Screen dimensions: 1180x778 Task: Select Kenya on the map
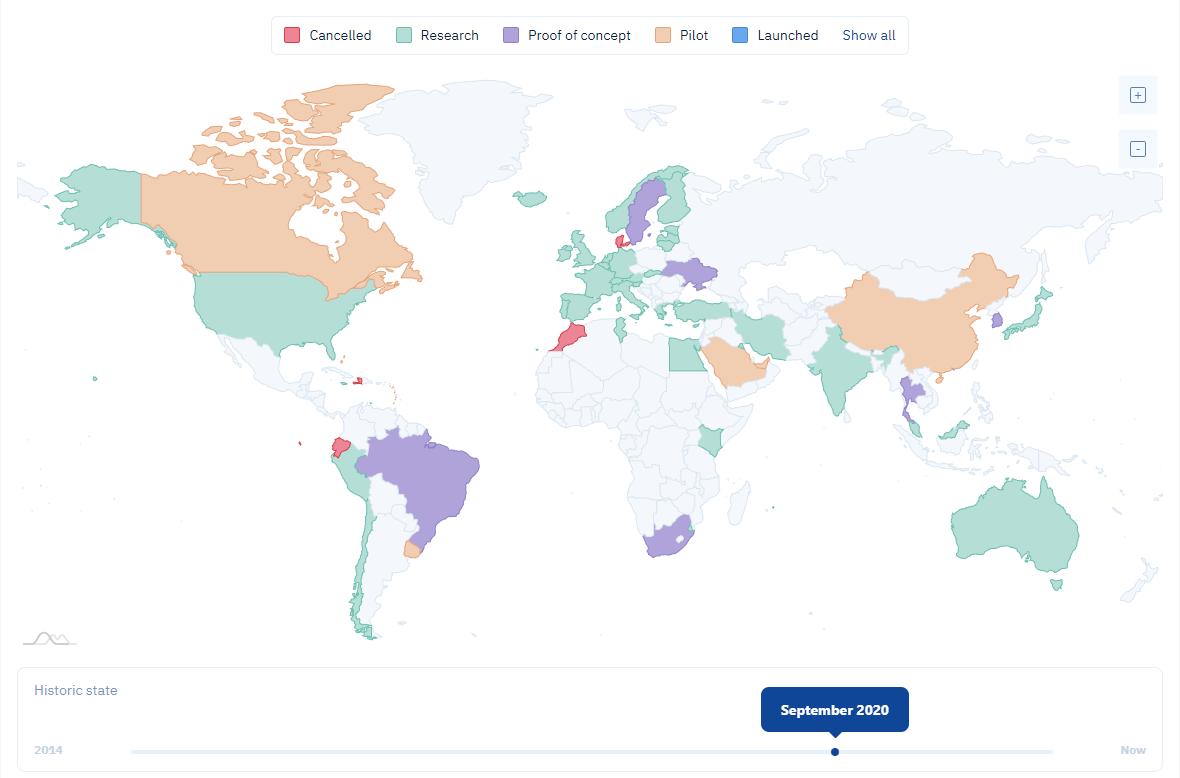click(x=712, y=440)
